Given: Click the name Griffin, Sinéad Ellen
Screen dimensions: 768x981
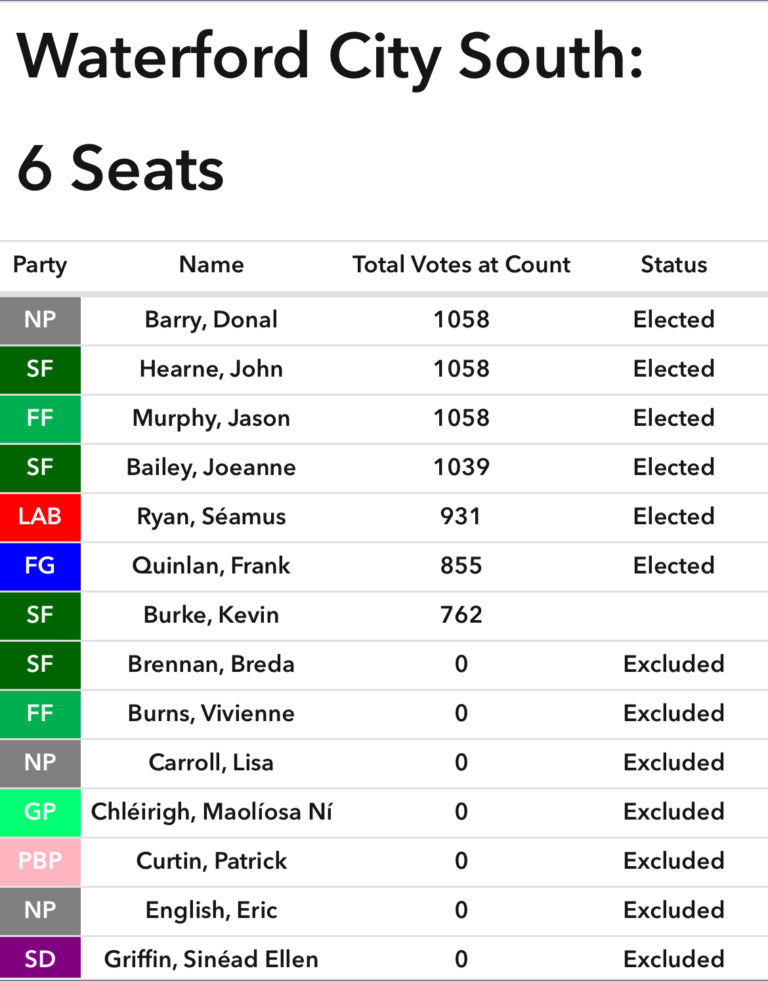Looking at the screenshot, I should click(211, 959).
